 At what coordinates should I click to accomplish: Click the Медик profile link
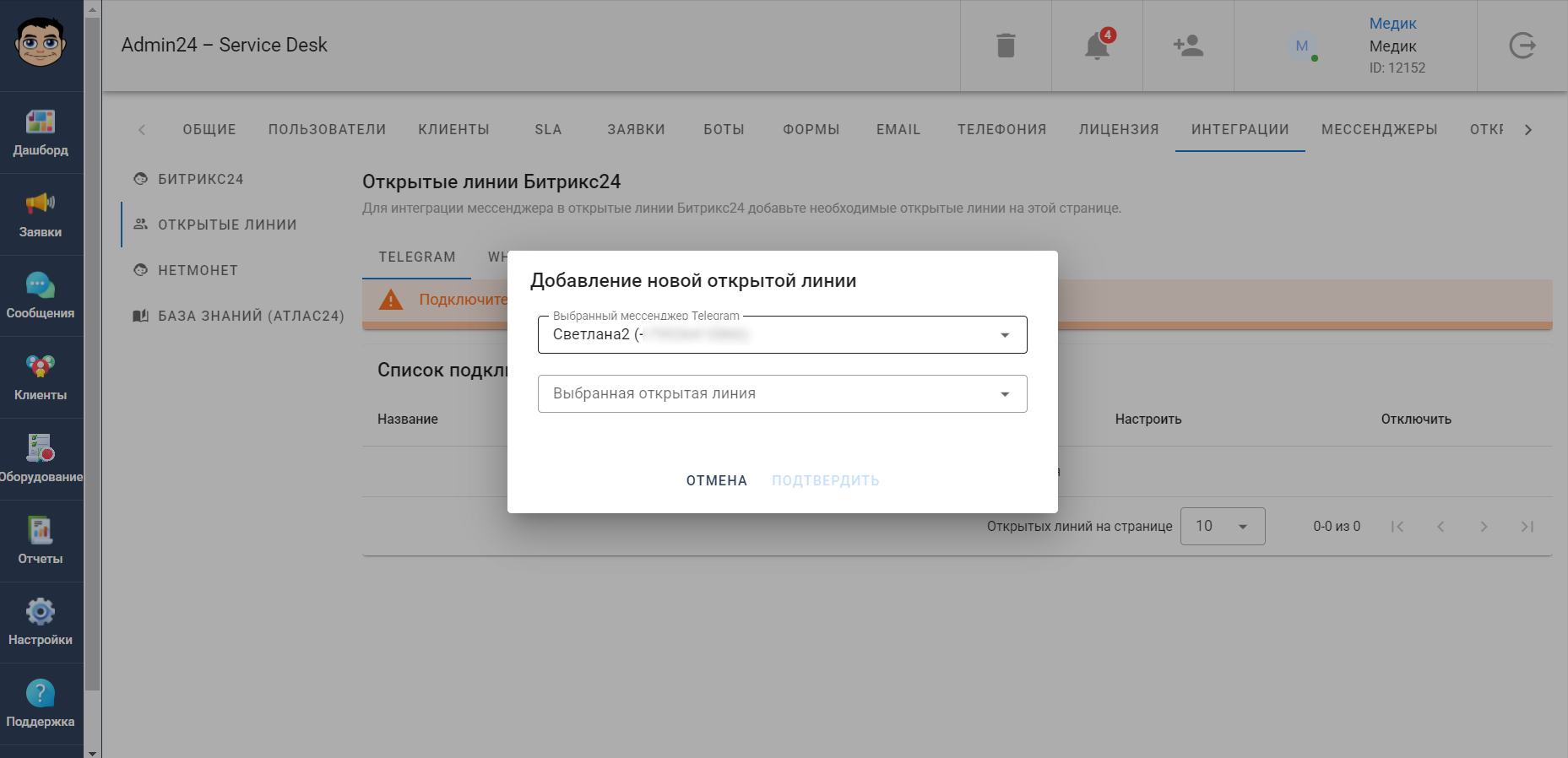click(1392, 24)
